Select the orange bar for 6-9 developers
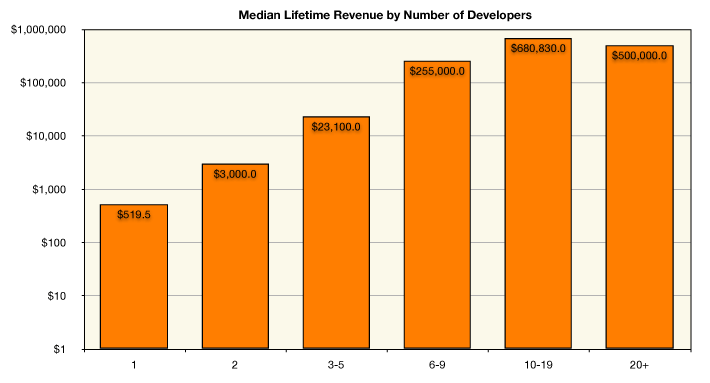Image resolution: width=710 pixels, height=383 pixels. coord(437,205)
